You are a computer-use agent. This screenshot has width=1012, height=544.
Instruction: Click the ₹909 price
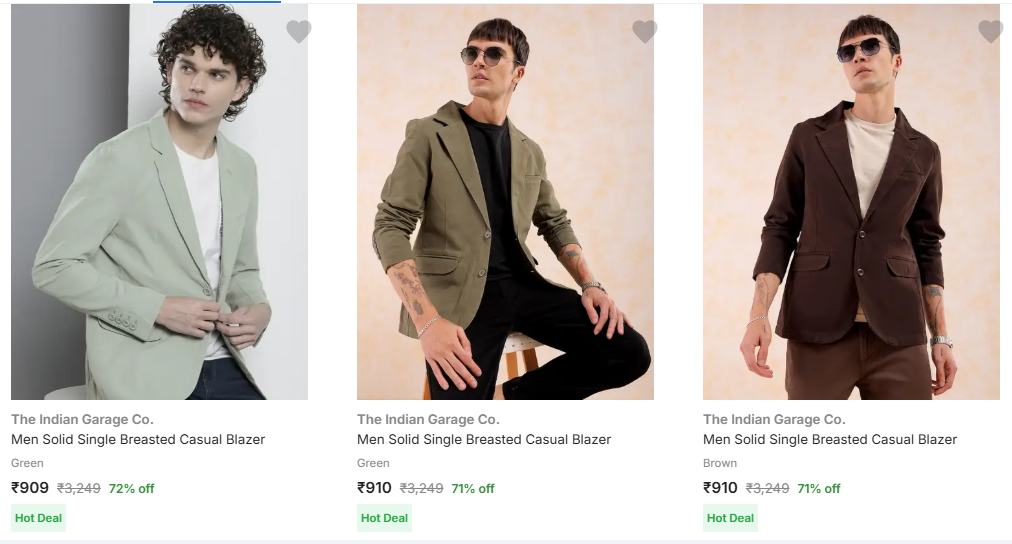pos(30,488)
